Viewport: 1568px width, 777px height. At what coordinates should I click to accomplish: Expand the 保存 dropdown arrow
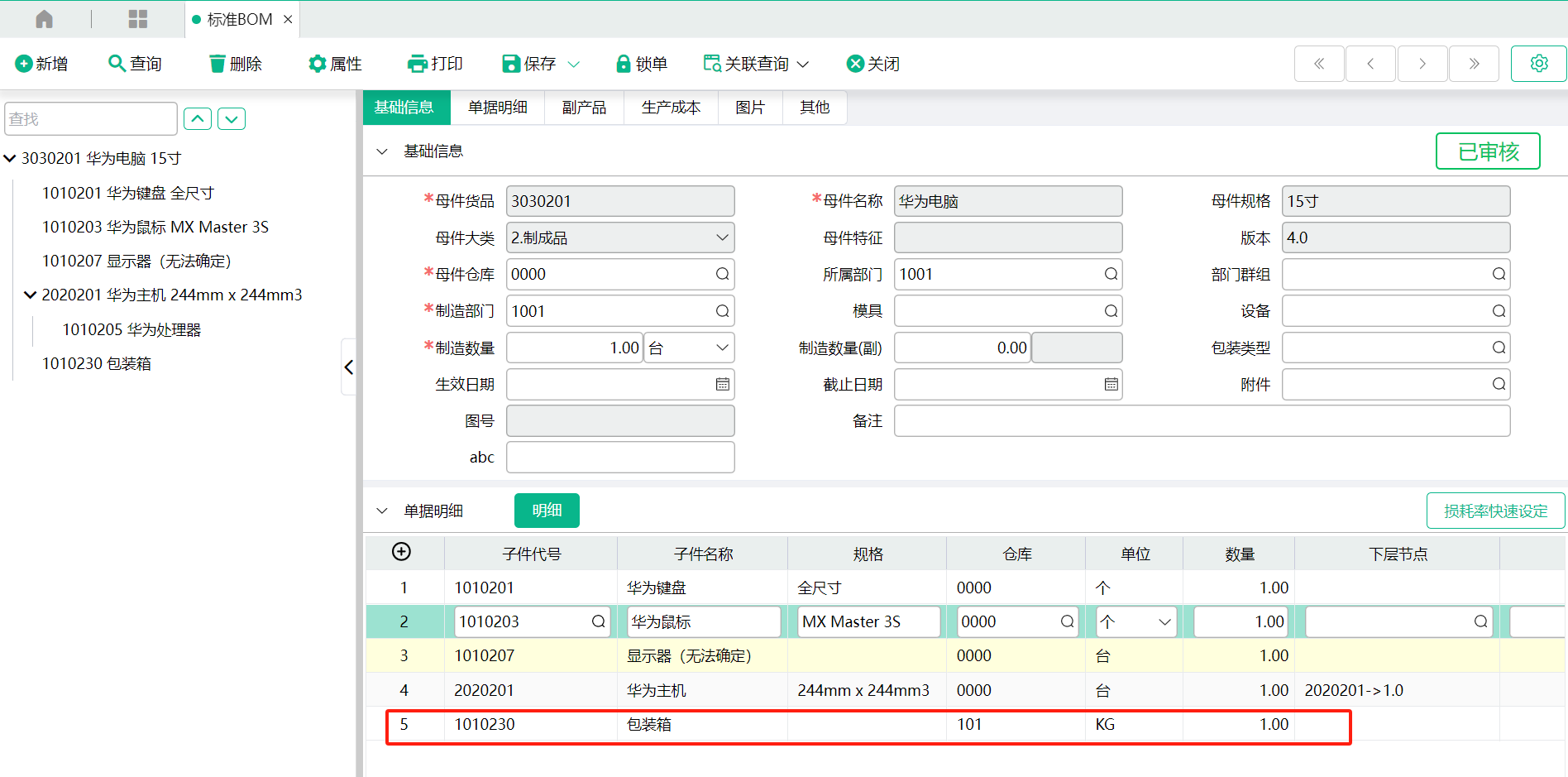point(574,64)
